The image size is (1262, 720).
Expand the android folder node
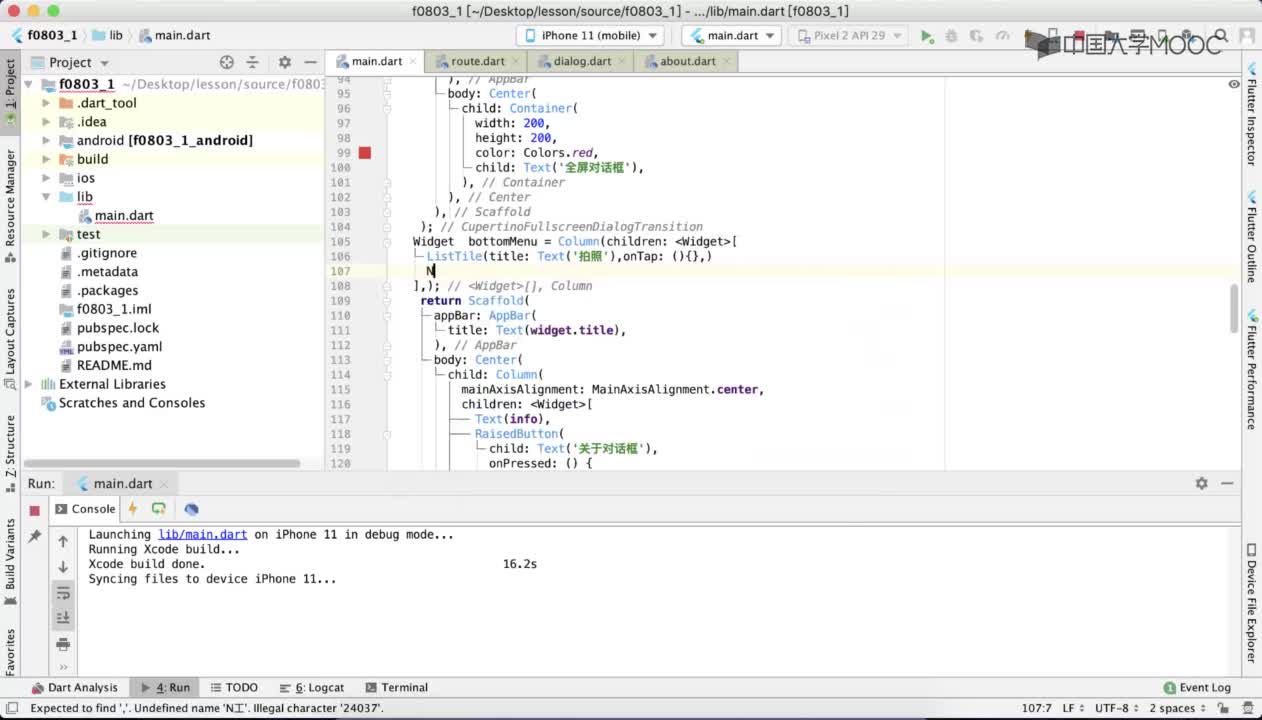coord(46,141)
